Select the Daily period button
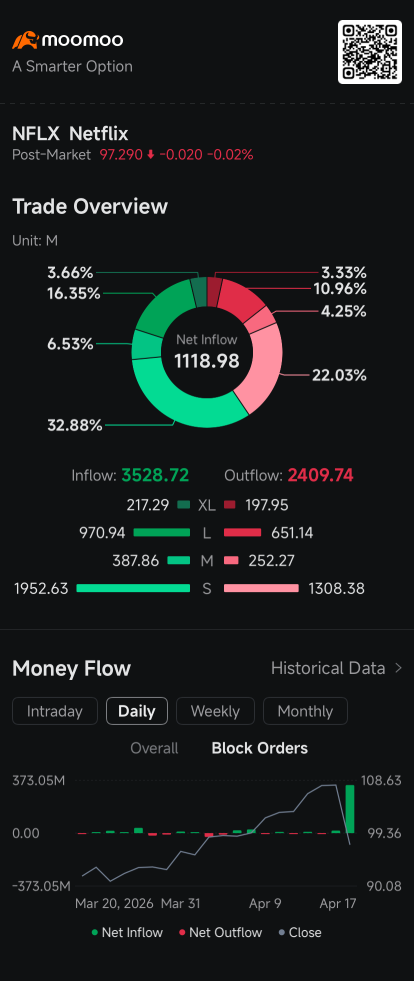This screenshot has height=981, width=414. (x=137, y=711)
